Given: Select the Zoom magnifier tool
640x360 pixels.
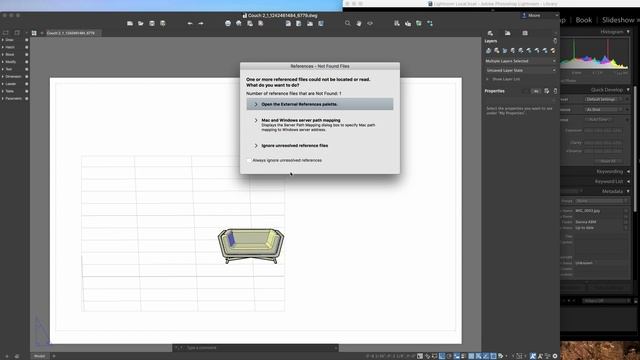Looking at the screenshot, I should click(x=348, y=24).
